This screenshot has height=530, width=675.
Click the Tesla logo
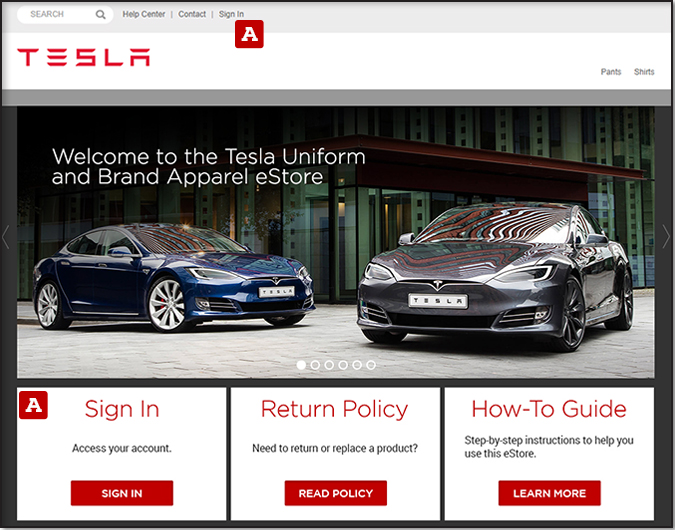[x=84, y=57]
